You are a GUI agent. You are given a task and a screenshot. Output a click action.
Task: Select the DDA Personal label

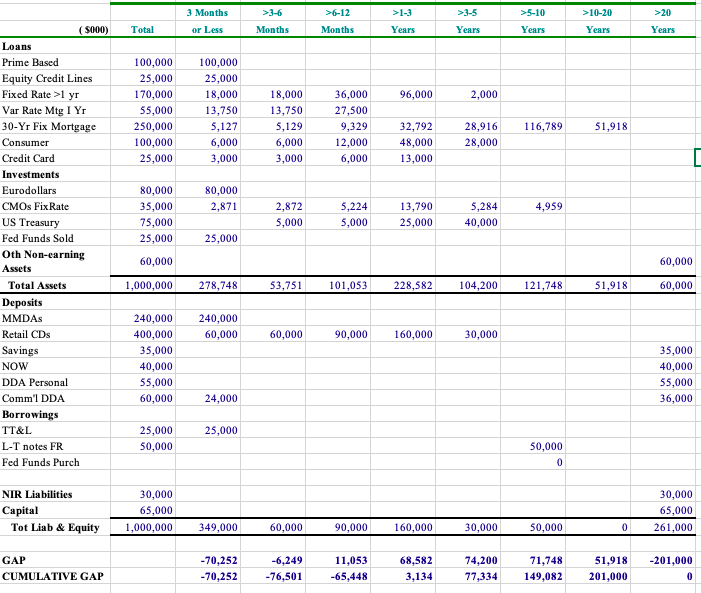(35, 382)
